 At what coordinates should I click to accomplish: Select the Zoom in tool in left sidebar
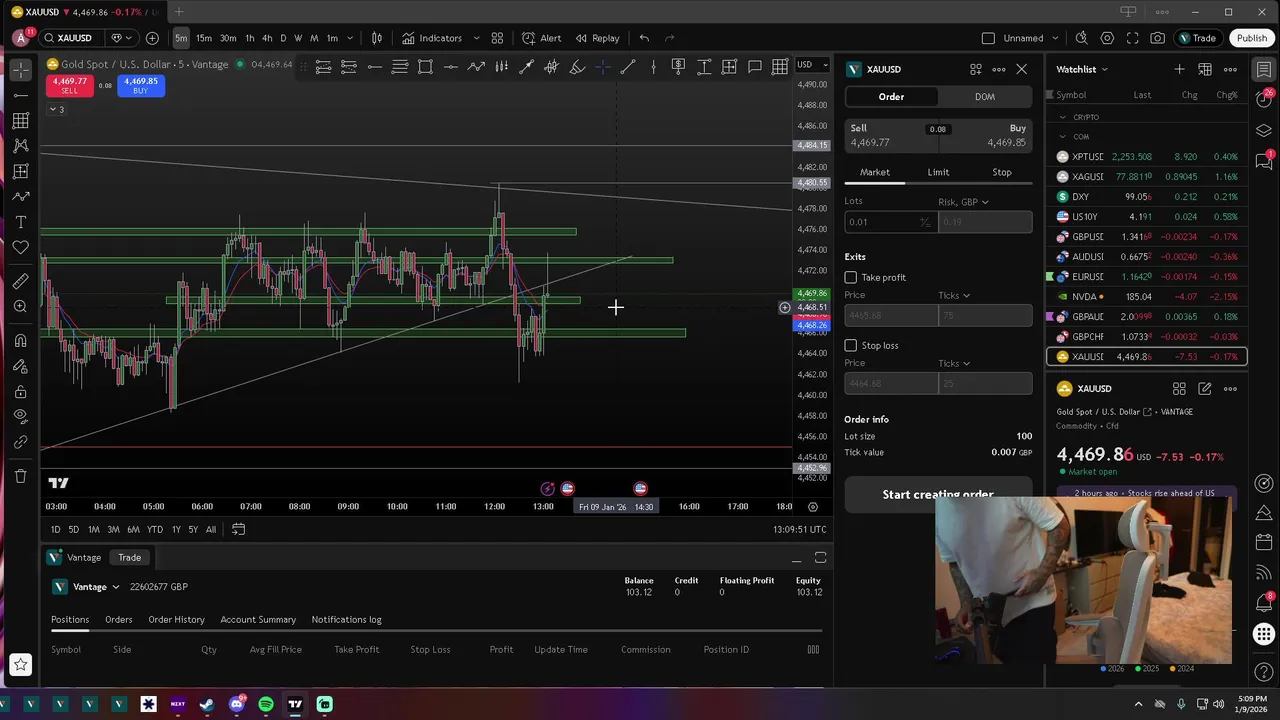pos(20,307)
